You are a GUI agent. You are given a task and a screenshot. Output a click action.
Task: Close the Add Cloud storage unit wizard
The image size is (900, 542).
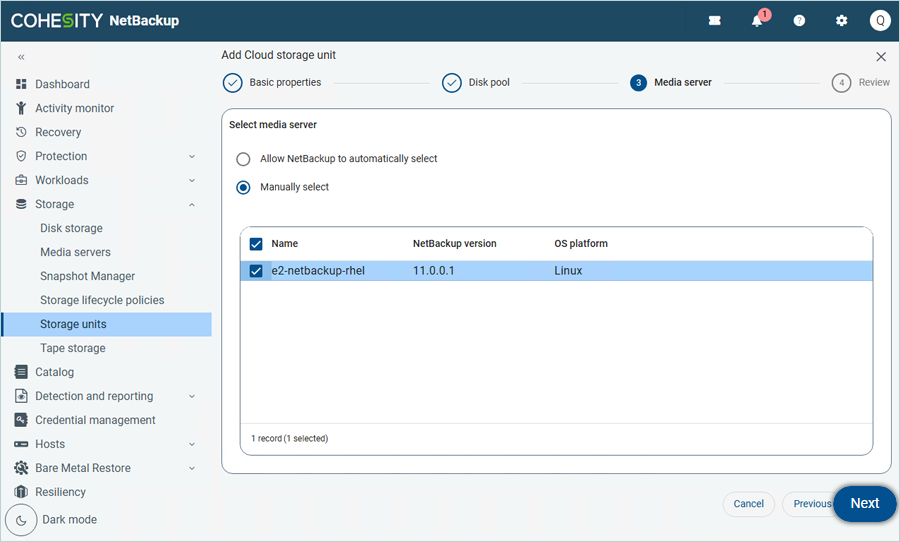(x=881, y=57)
